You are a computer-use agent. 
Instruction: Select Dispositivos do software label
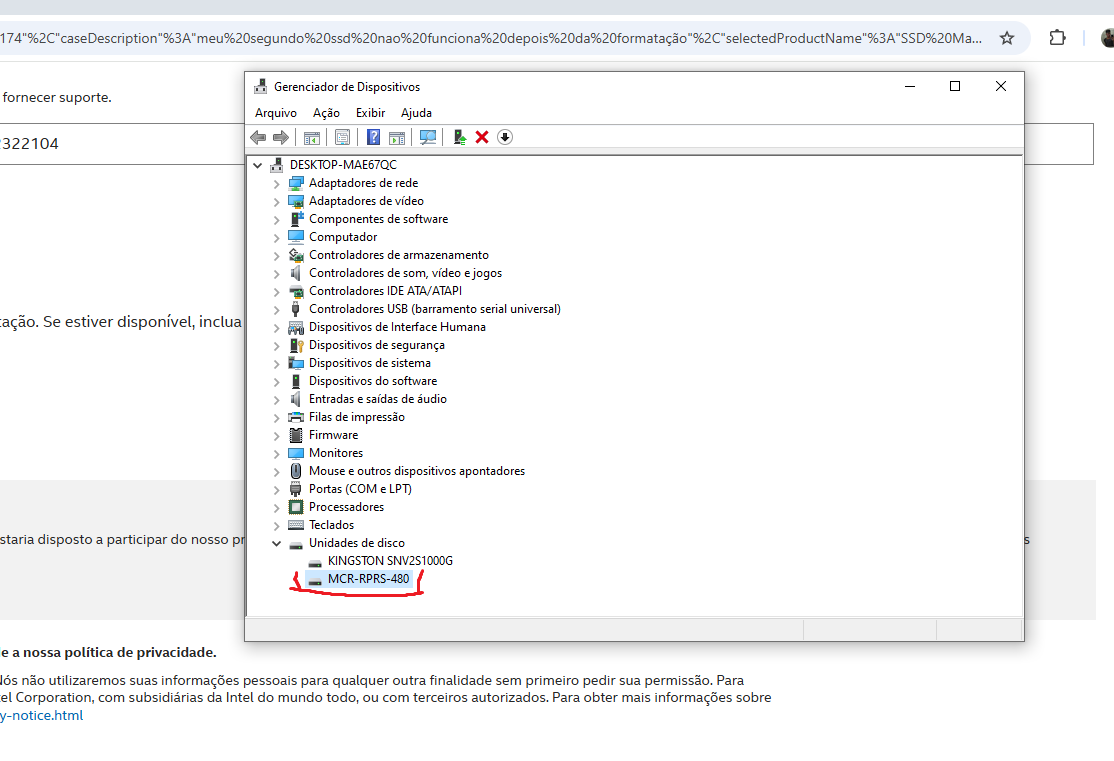pos(373,381)
